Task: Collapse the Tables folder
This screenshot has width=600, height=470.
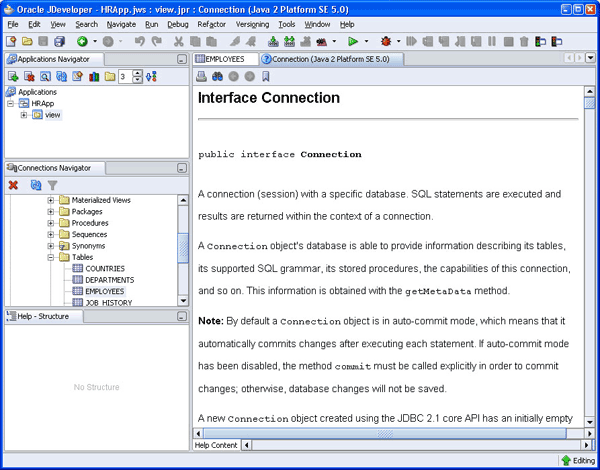Action: pyautogui.click(x=51, y=257)
